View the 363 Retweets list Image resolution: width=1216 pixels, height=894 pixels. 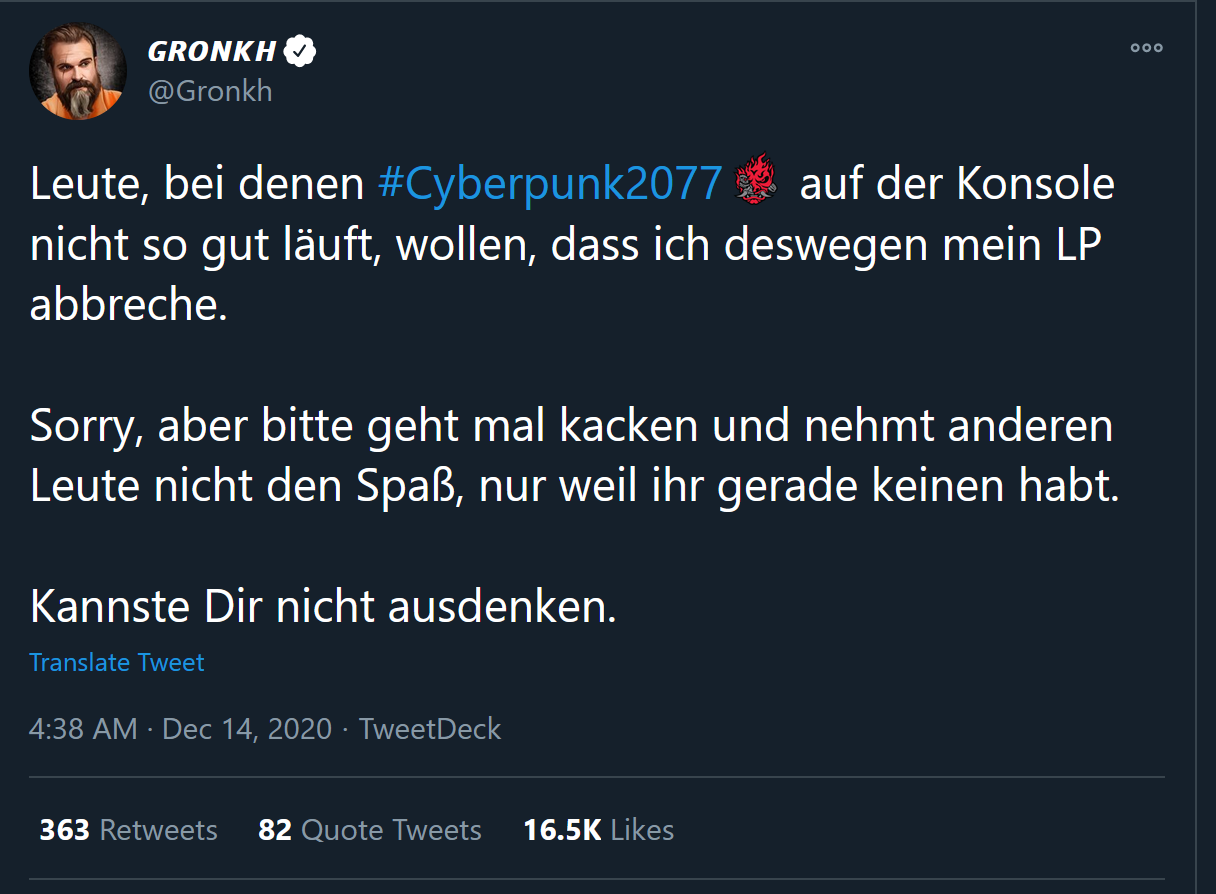tap(128, 830)
